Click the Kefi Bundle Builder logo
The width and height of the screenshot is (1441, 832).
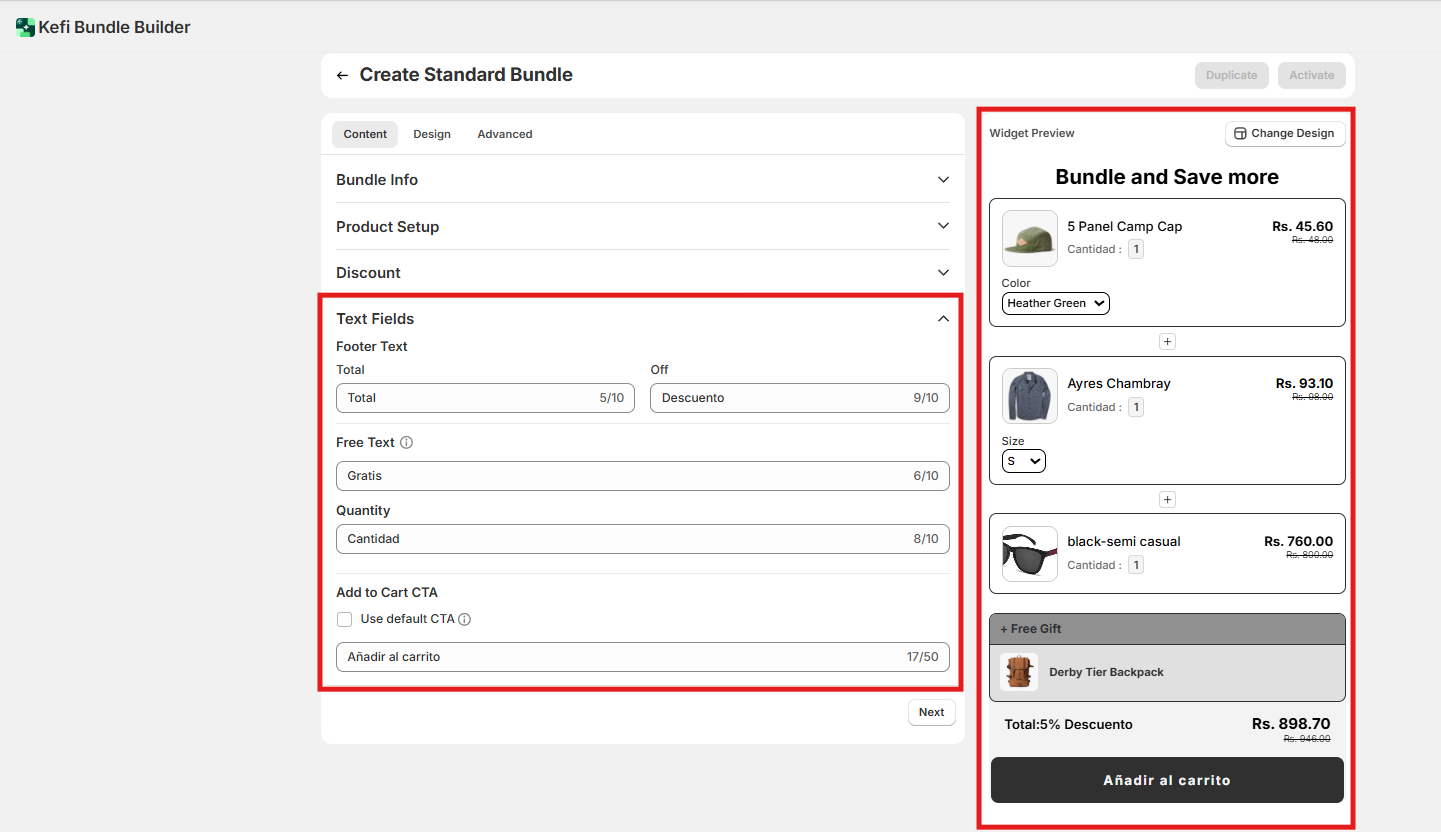tap(25, 27)
